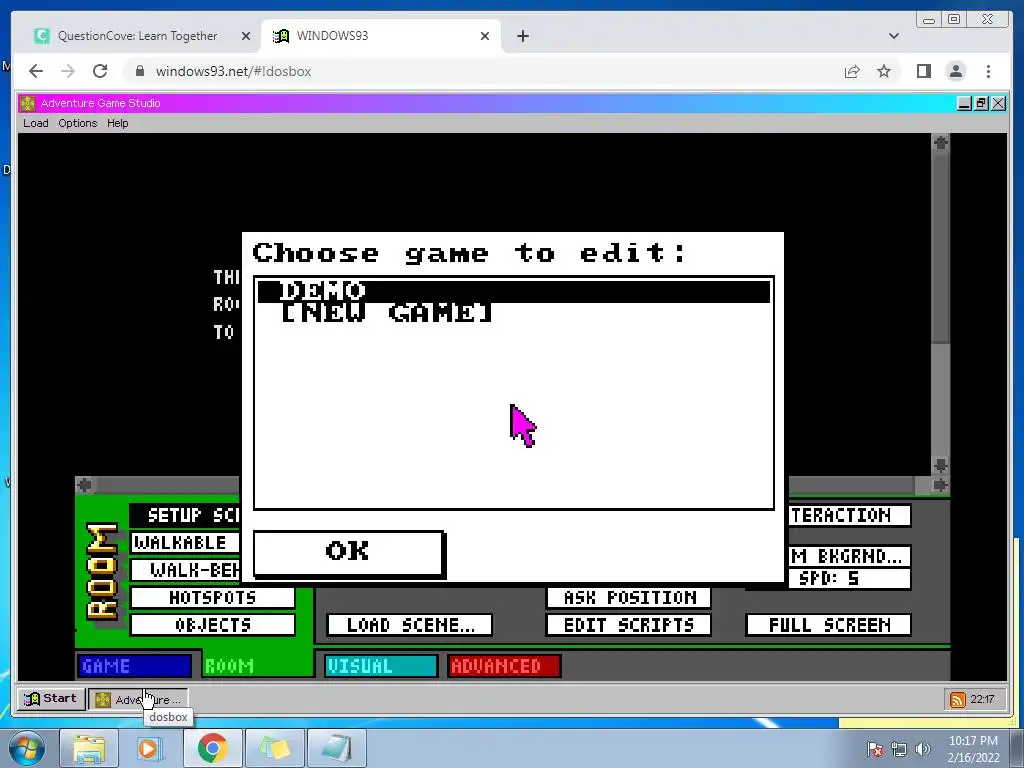1024x768 pixels.
Task: Open the Load menu
Action: [36, 123]
